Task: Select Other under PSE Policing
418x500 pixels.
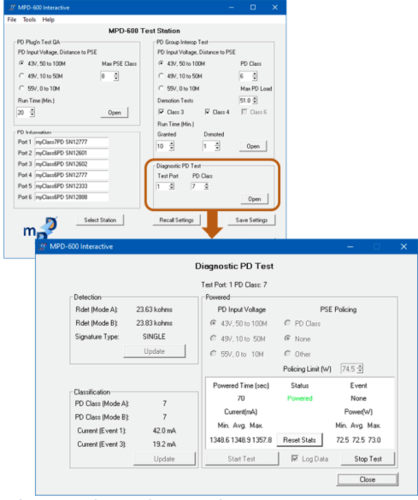Action: (x=297, y=354)
